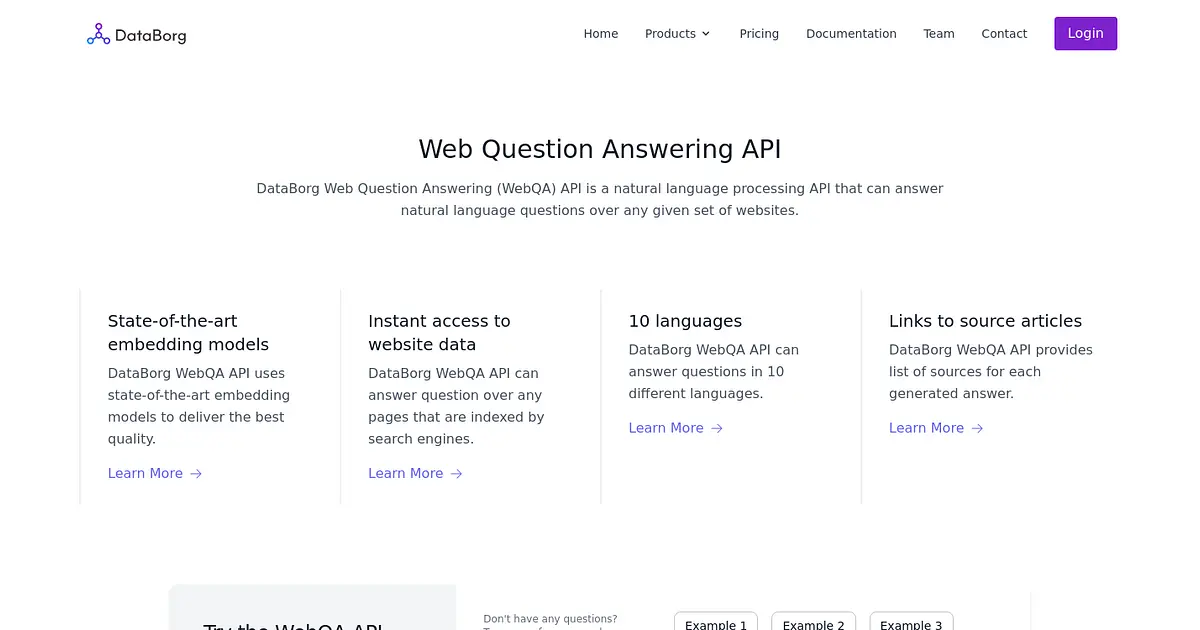Click the DataBorg logo icon
Viewport: 1200px width, 630px height.
(98, 35)
